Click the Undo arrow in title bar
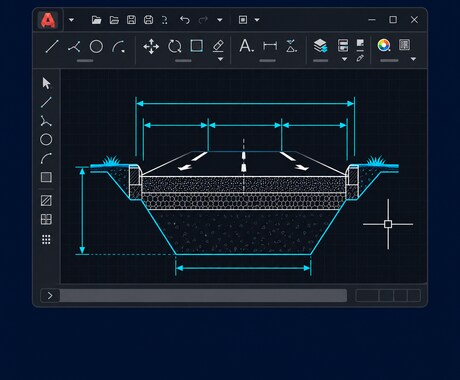 pyautogui.click(x=185, y=20)
